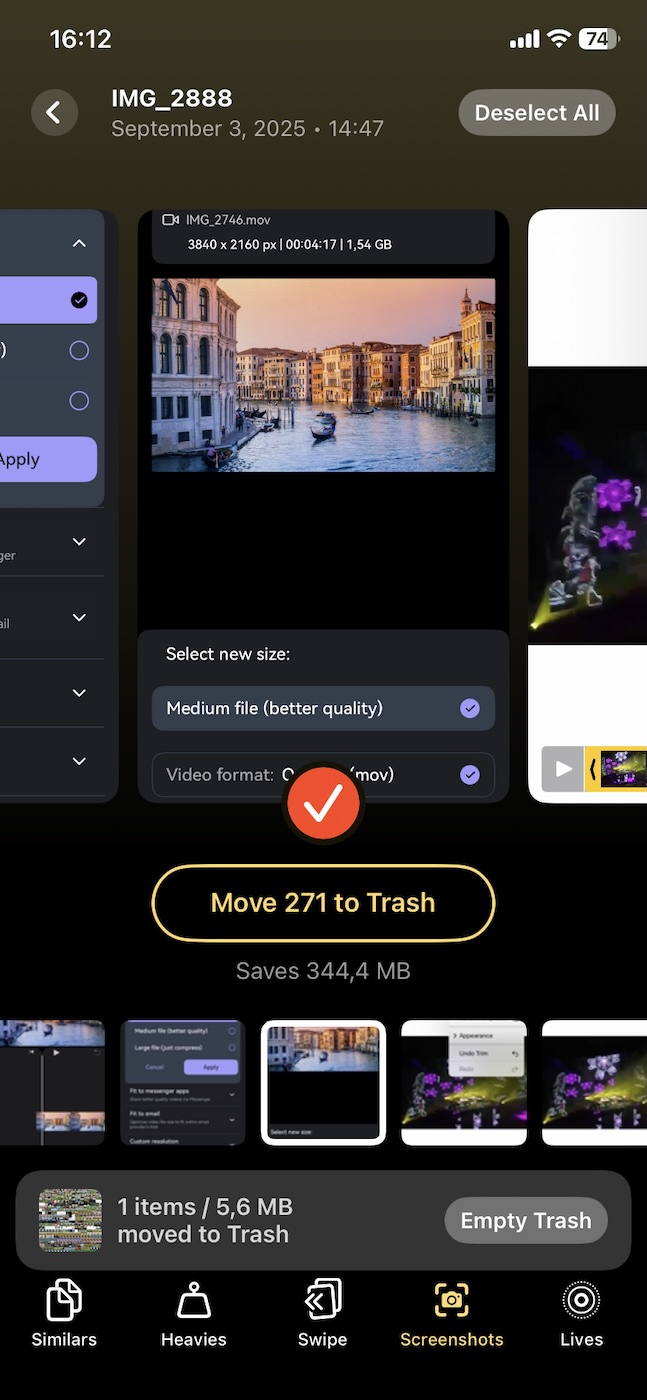Go back using the arrow icon
Screen dimensions: 647x1400
point(55,112)
